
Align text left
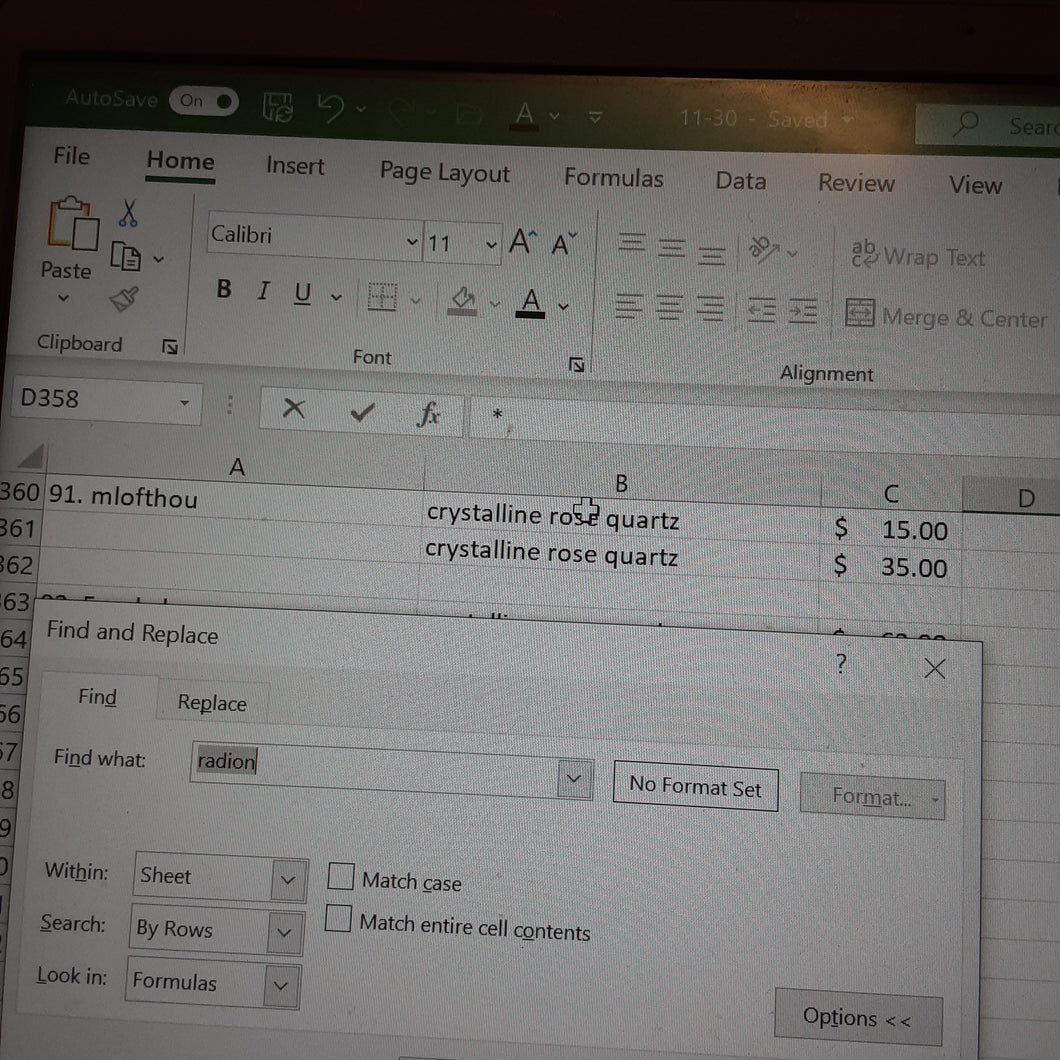629,305
